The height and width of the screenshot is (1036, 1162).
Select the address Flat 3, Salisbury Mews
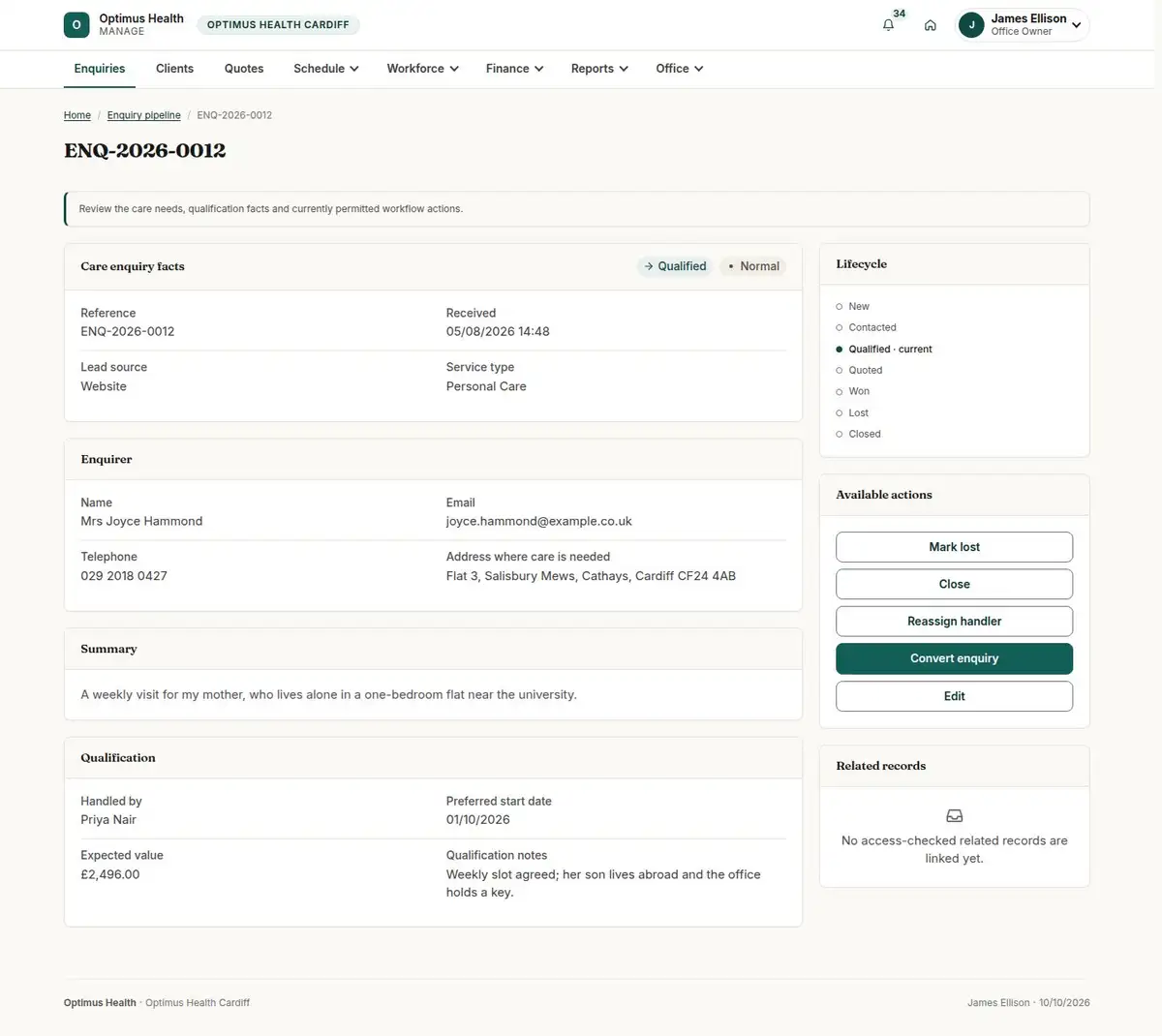[x=591, y=575]
